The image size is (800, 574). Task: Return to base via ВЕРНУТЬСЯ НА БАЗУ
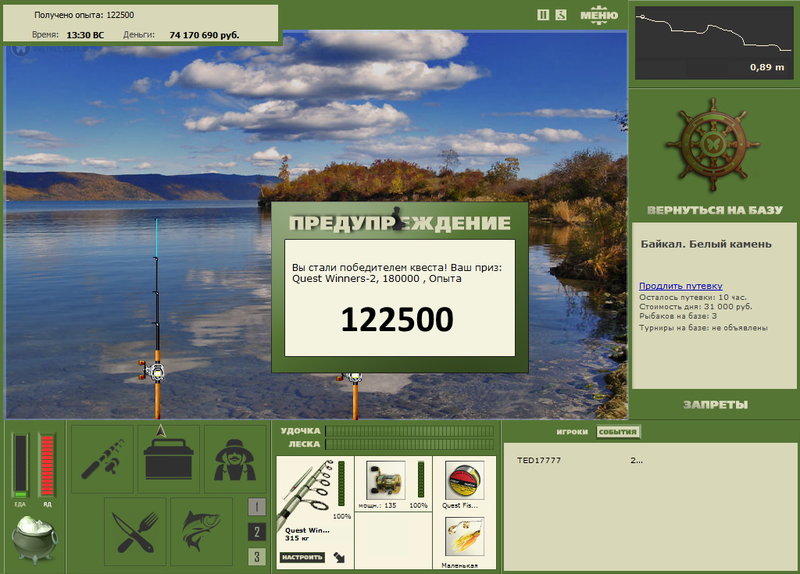coord(714,210)
